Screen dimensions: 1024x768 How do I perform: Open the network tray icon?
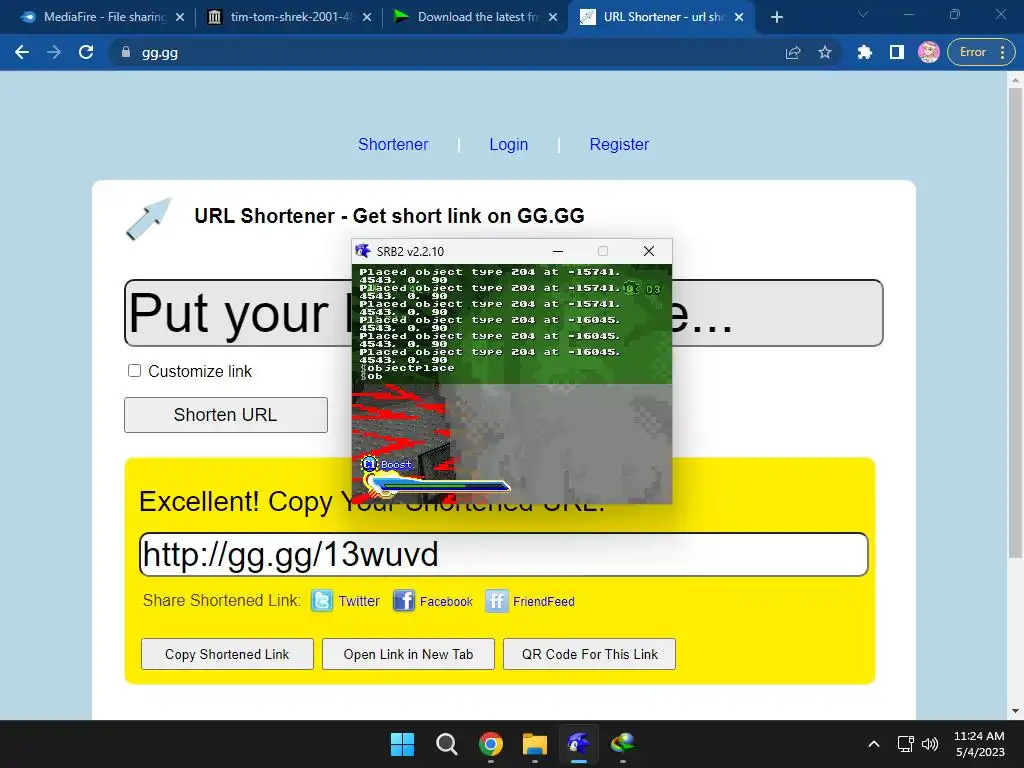point(905,744)
